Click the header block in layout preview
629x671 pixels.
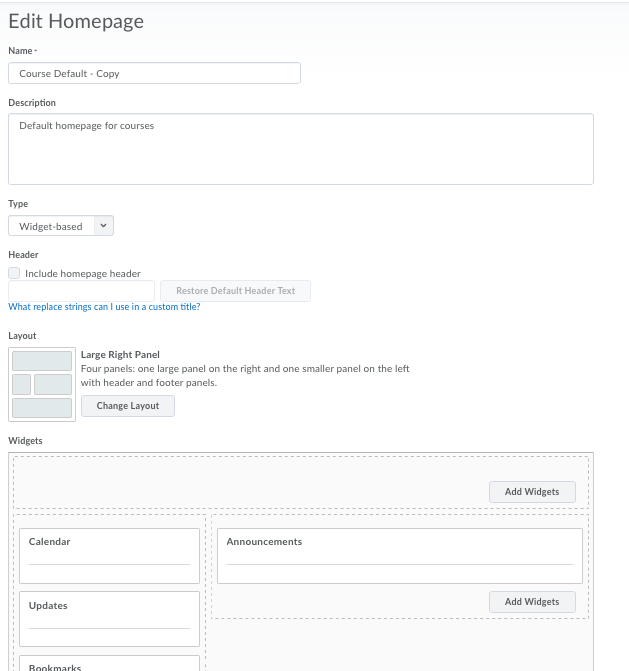tap(42, 361)
